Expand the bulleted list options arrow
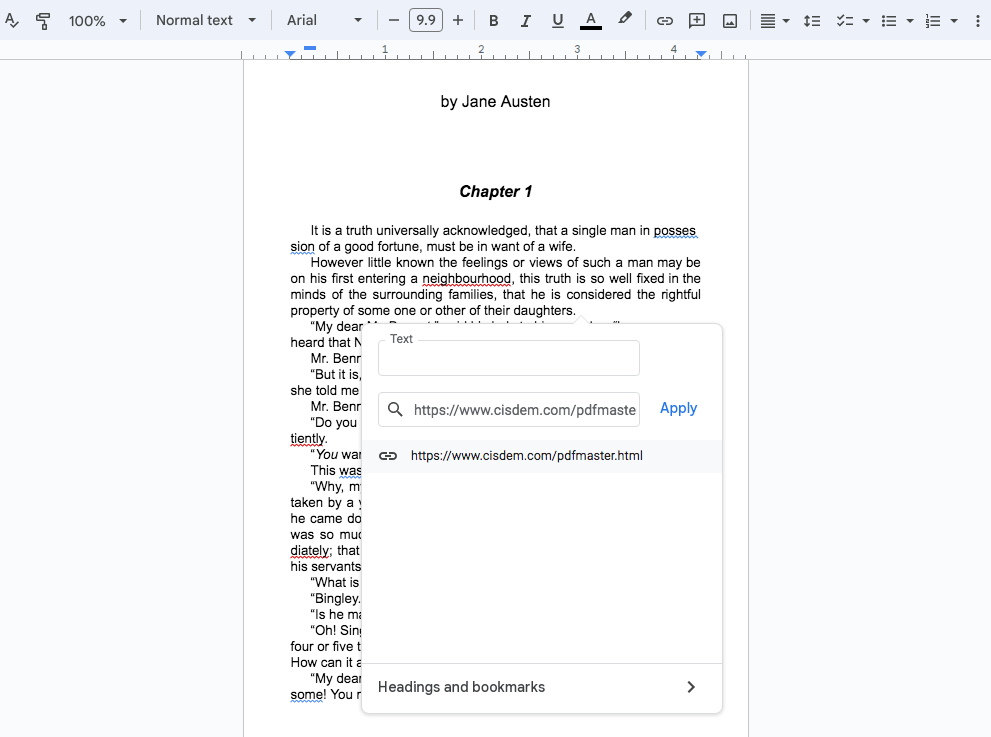Image resolution: width=991 pixels, height=737 pixels. [x=910, y=21]
